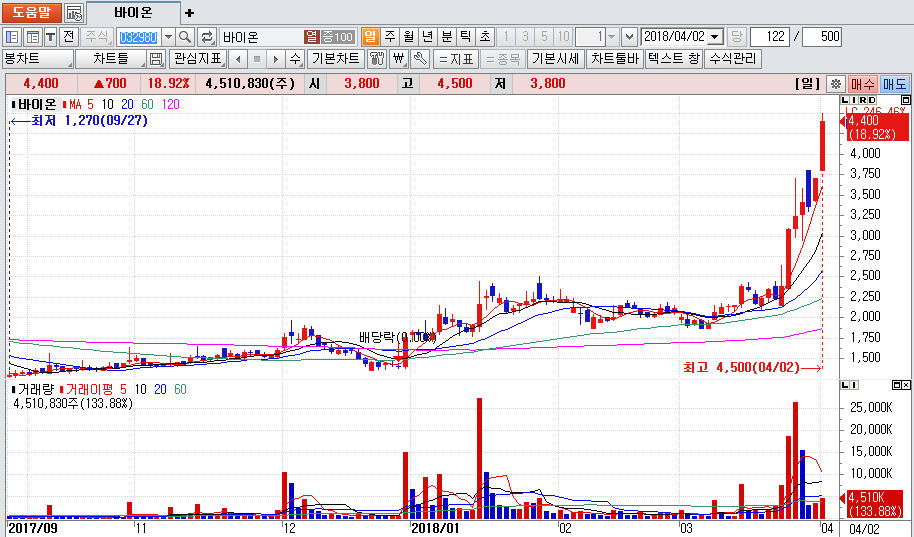Viewport: 914px width, 537px height.
Task: Expand the 2018/04/02 date picker
Action: [715, 37]
